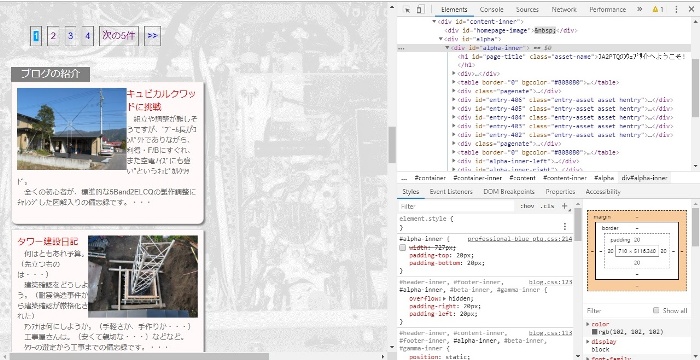The width and height of the screenshot is (700, 360).
Task: Click the ellipsis beside the selected alpha-inner node
Action: pos(401,48)
